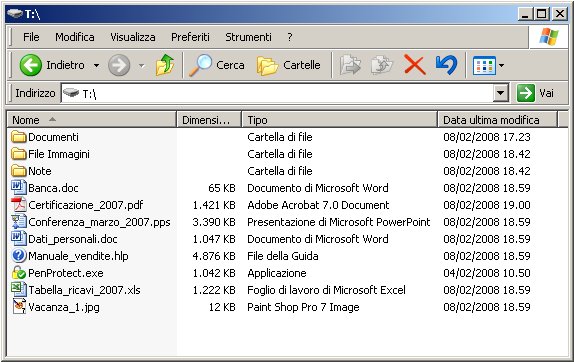Click the Windows logo throbber
Viewport: 574px width, 362px height.
[548, 37]
